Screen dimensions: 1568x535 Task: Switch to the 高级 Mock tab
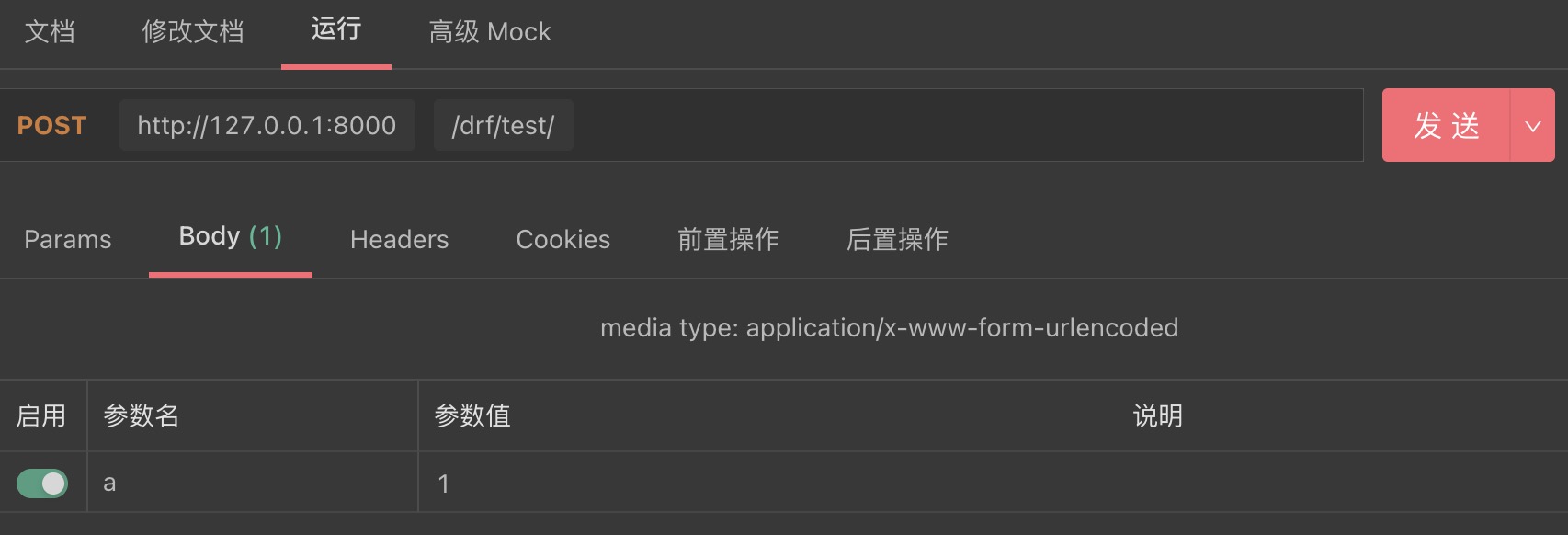click(488, 31)
